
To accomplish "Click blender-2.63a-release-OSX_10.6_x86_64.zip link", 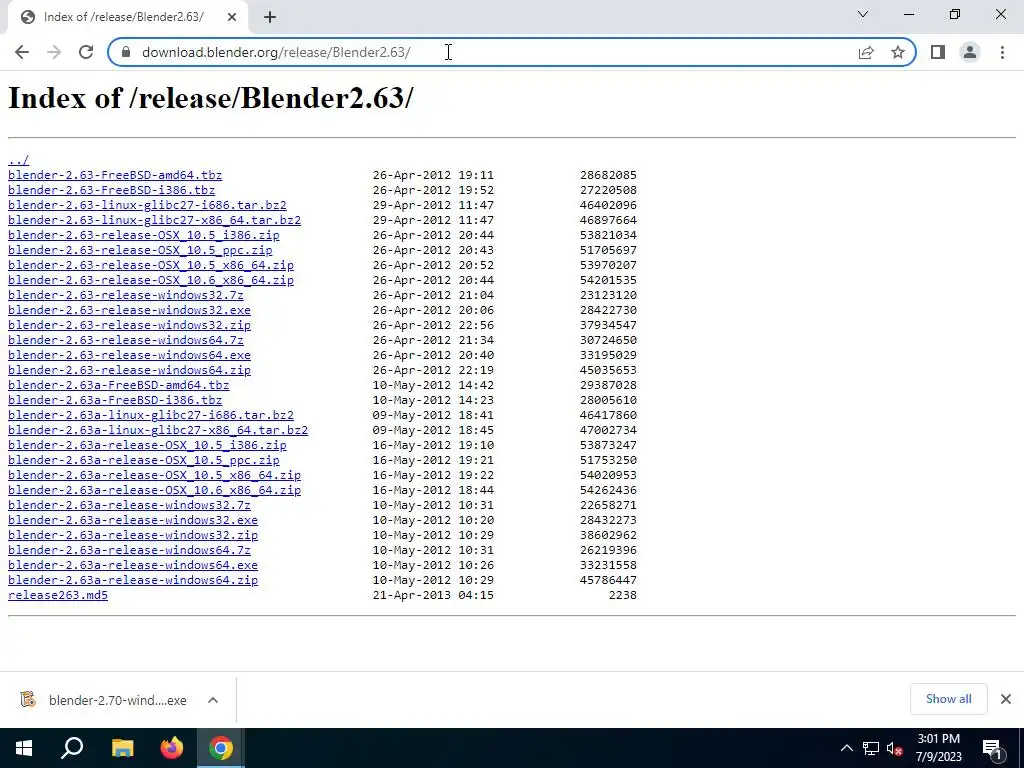I will tap(155, 490).
